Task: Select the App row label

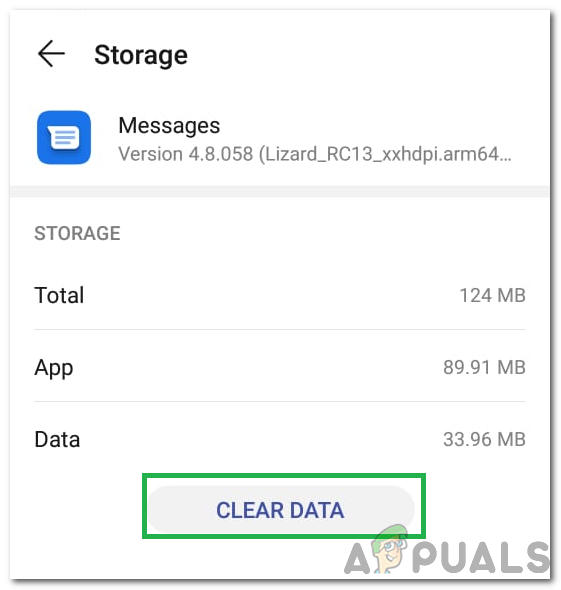Action: [54, 368]
